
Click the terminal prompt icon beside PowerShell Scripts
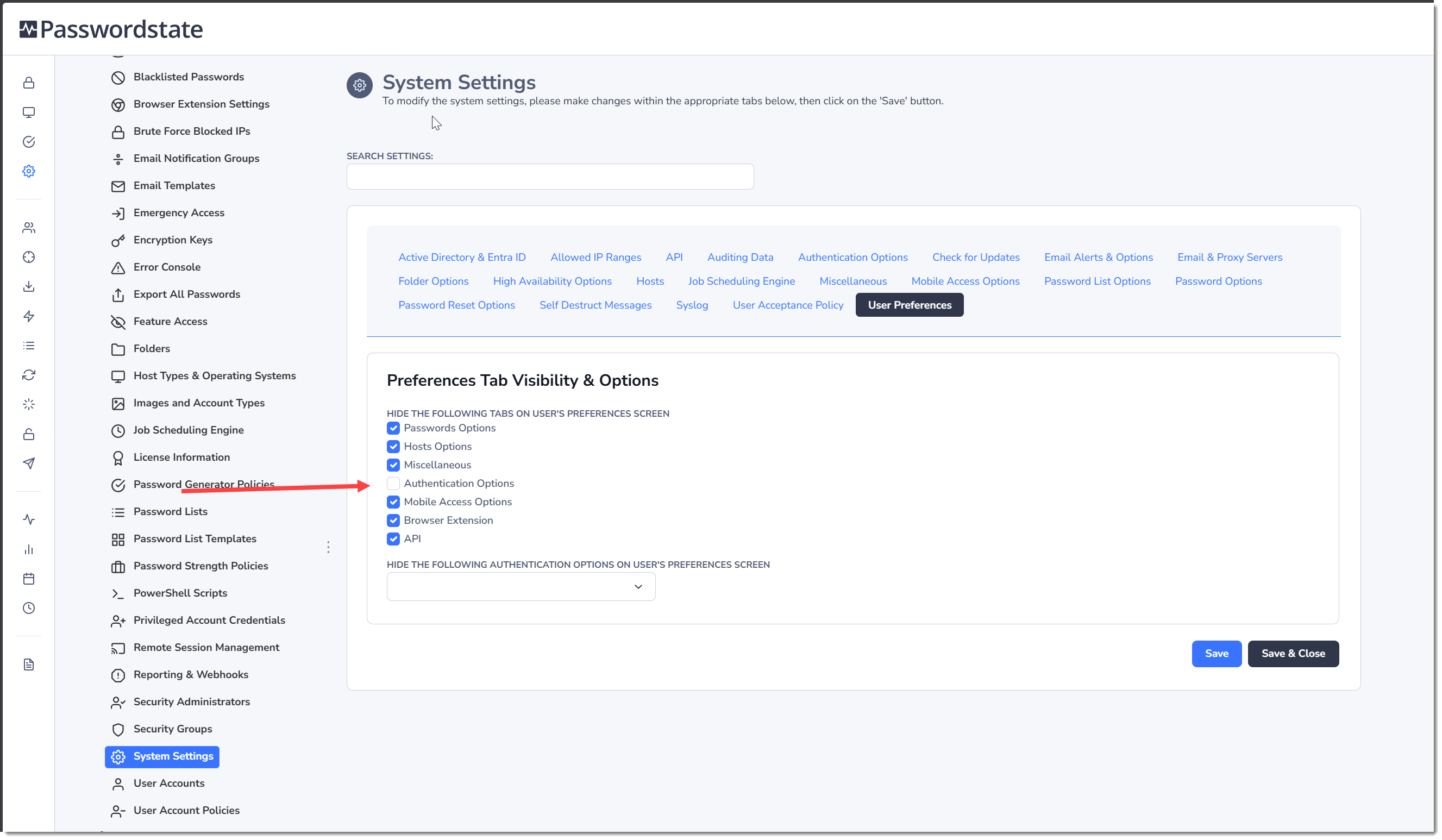click(x=118, y=594)
